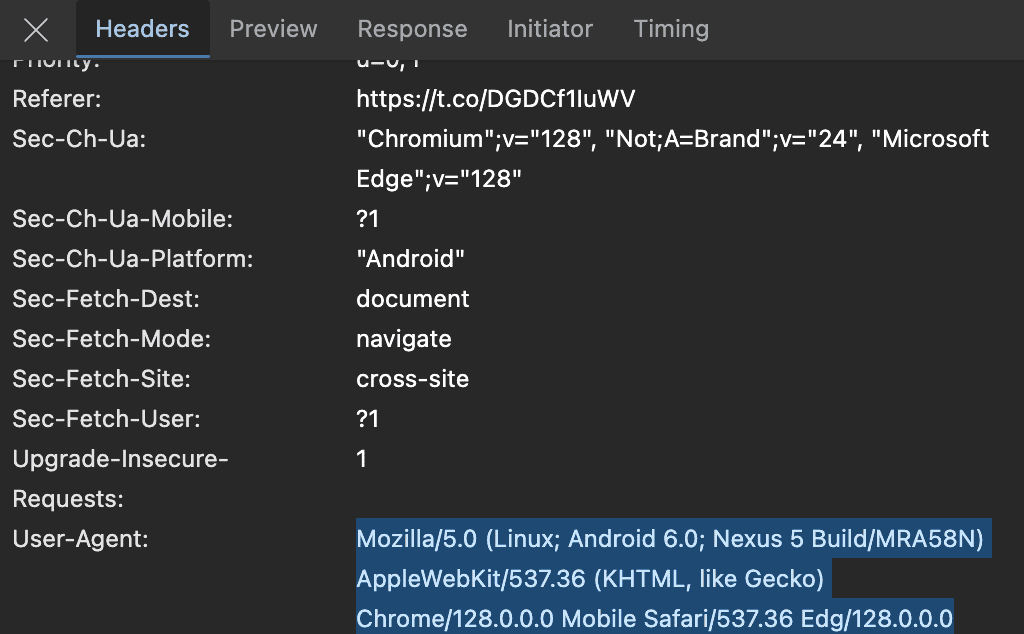Image resolution: width=1024 pixels, height=634 pixels.
Task: Select the https://t.co/DGDCf1IuWV referer value
Action: click(x=496, y=99)
